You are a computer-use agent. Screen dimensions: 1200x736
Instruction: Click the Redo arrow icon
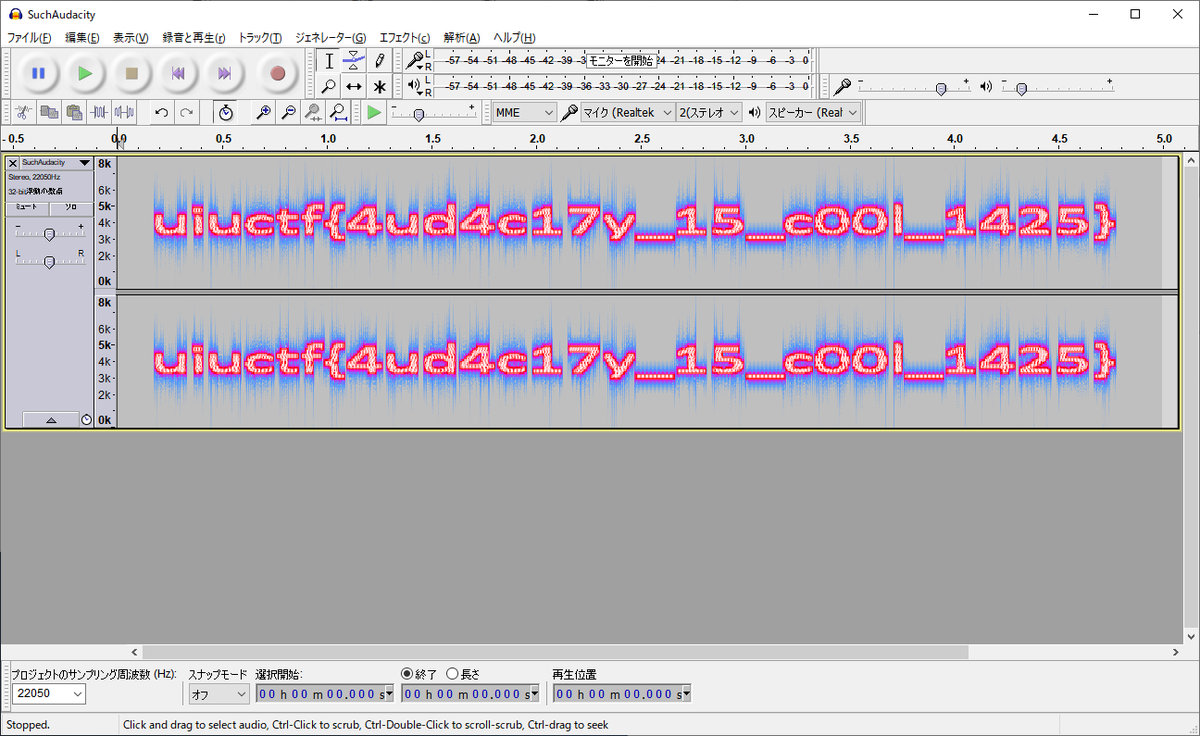coord(186,112)
